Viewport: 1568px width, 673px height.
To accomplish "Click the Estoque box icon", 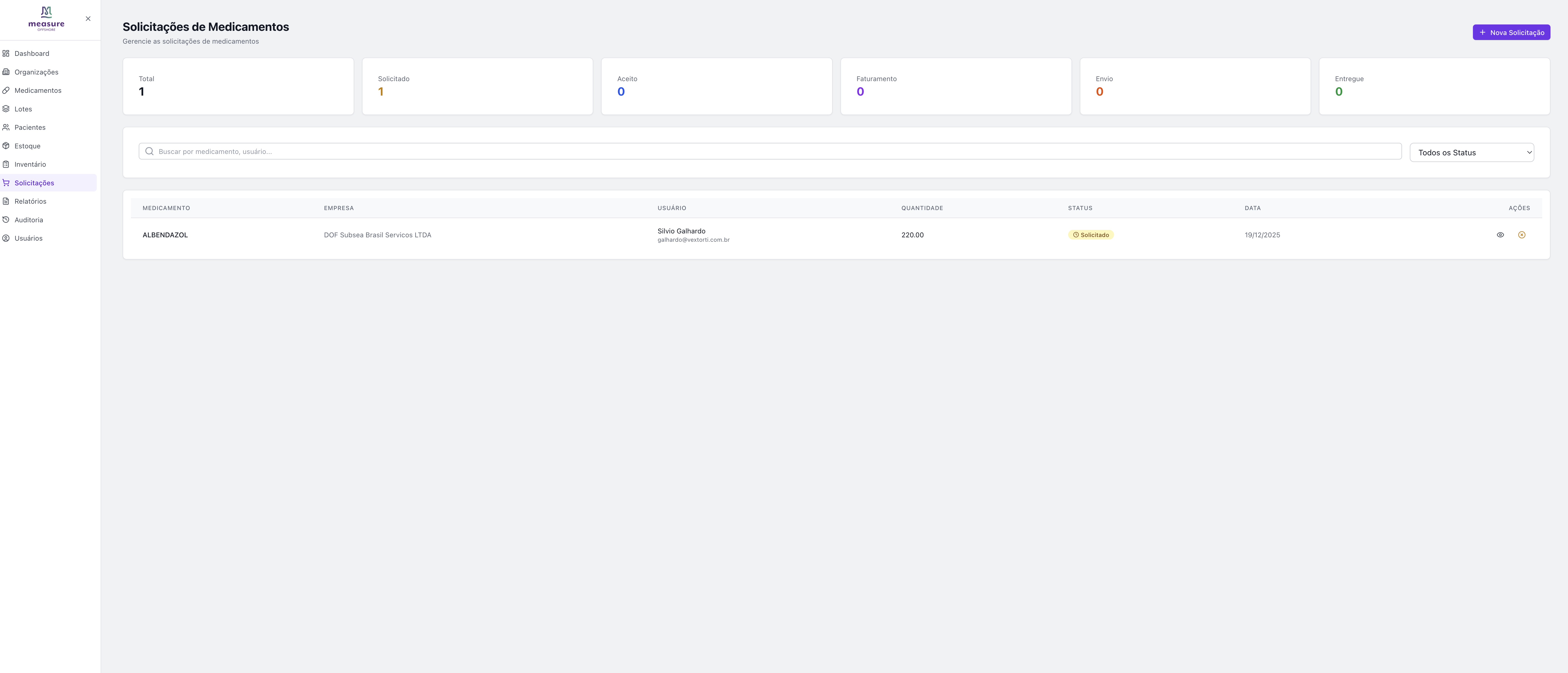I will pos(6,146).
